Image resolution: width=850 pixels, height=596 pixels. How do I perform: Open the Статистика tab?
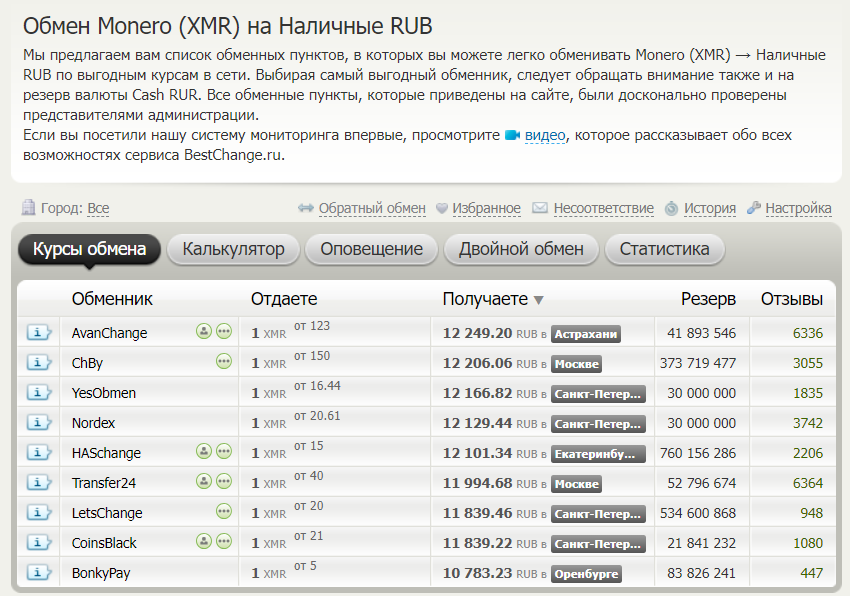(x=665, y=249)
